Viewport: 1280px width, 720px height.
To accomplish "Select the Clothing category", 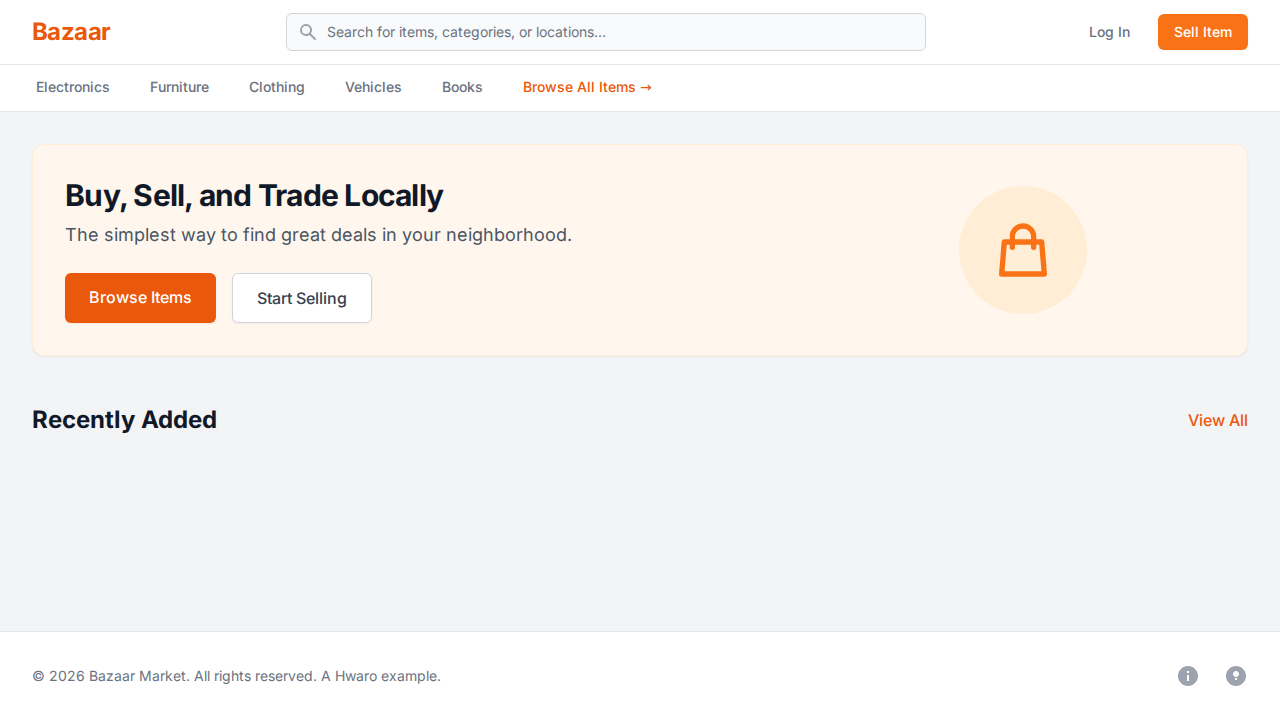I will pos(277,88).
